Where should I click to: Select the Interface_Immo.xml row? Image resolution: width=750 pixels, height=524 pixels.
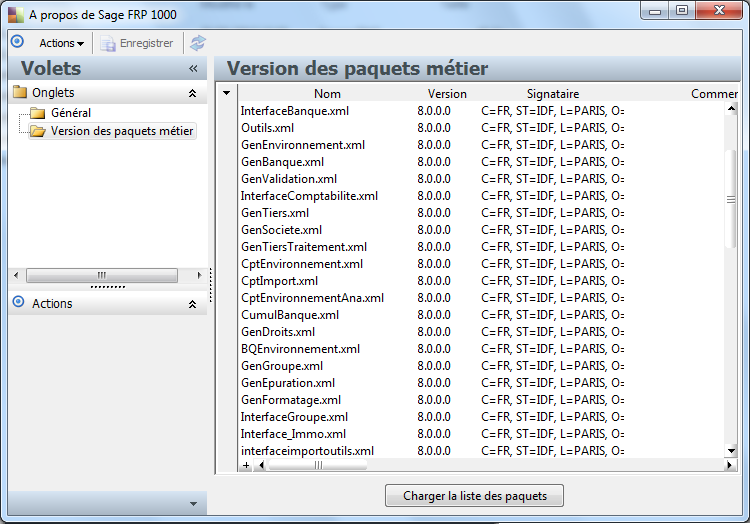coord(481,434)
